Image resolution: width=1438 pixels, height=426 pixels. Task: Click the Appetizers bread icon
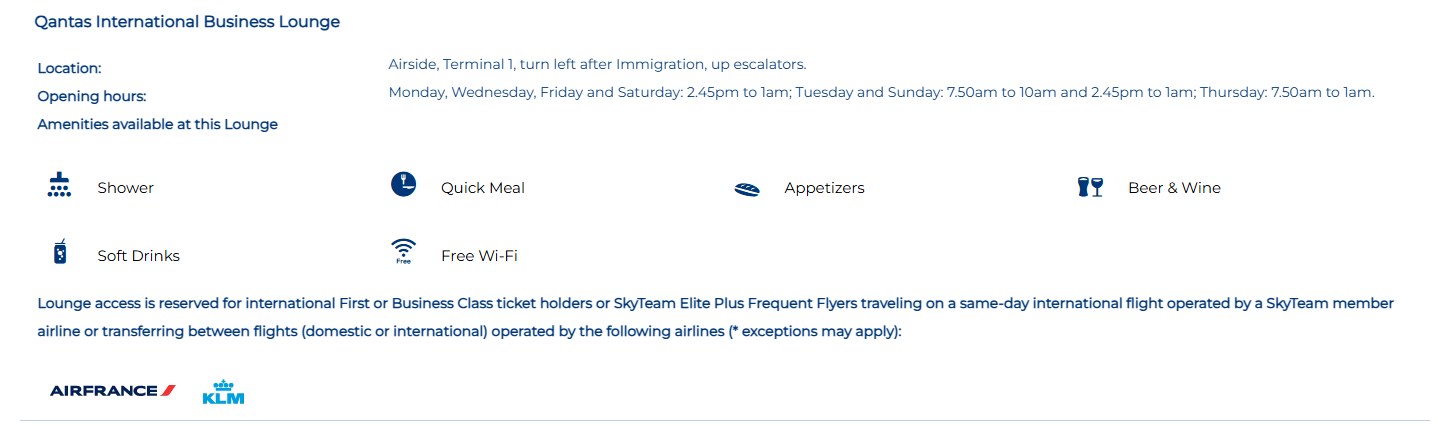747,189
